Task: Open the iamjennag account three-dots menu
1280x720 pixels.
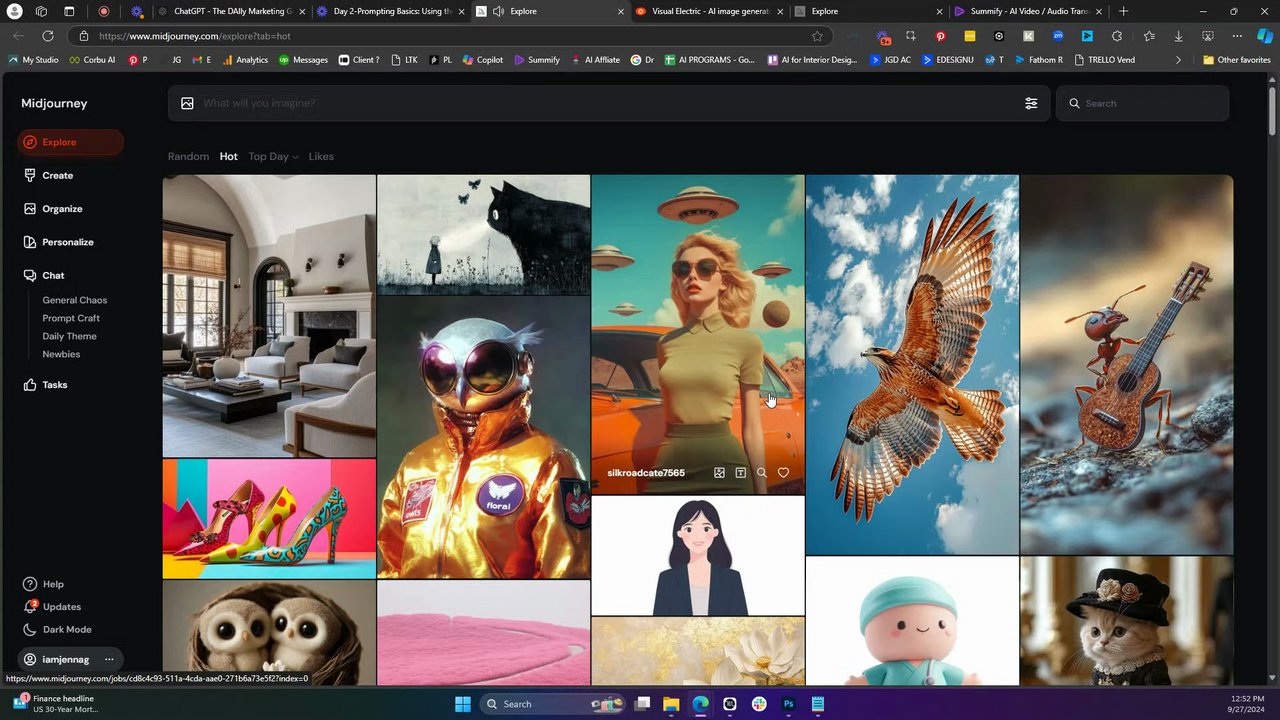Action: point(109,660)
